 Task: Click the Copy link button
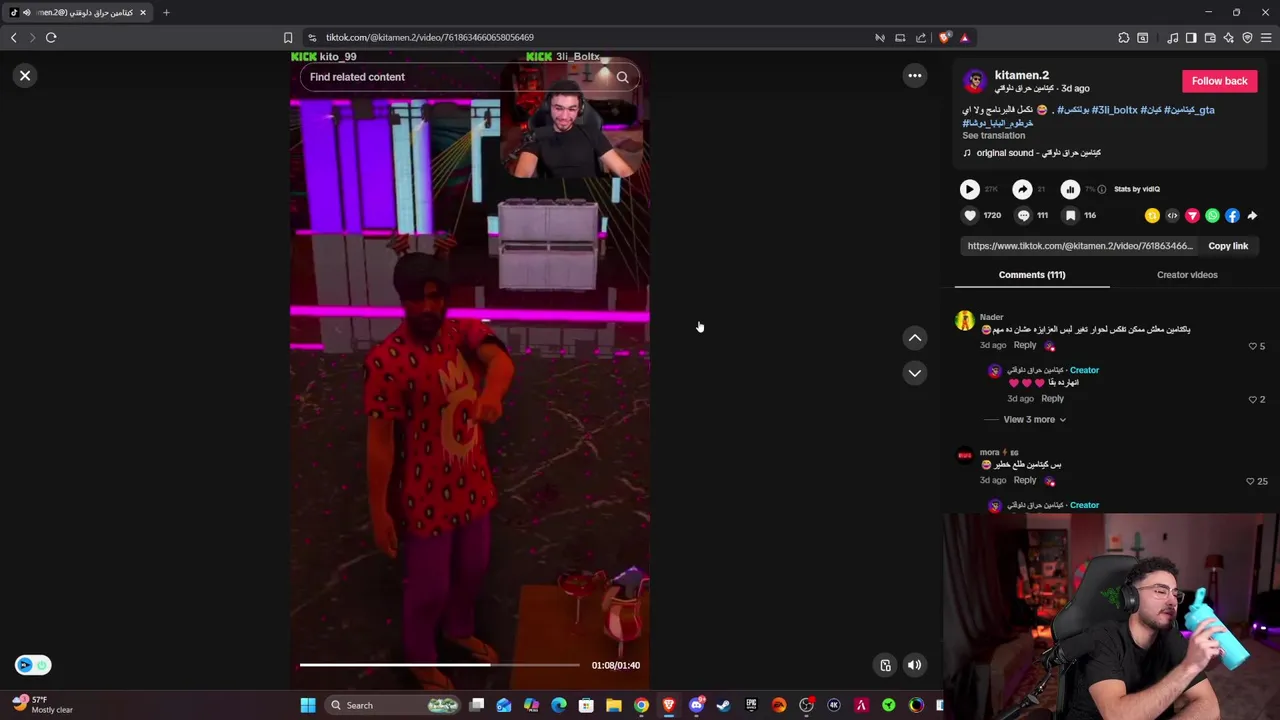click(1228, 246)
